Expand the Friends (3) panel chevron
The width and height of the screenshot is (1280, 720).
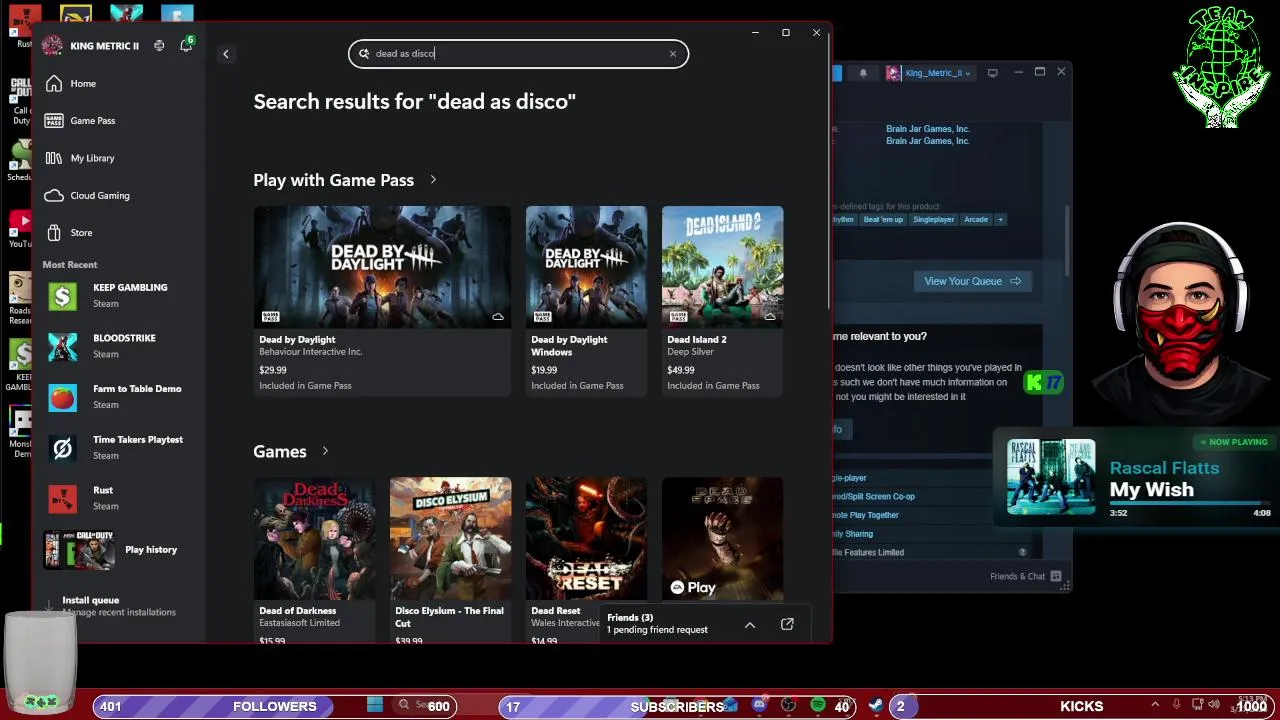click(750, 625)
